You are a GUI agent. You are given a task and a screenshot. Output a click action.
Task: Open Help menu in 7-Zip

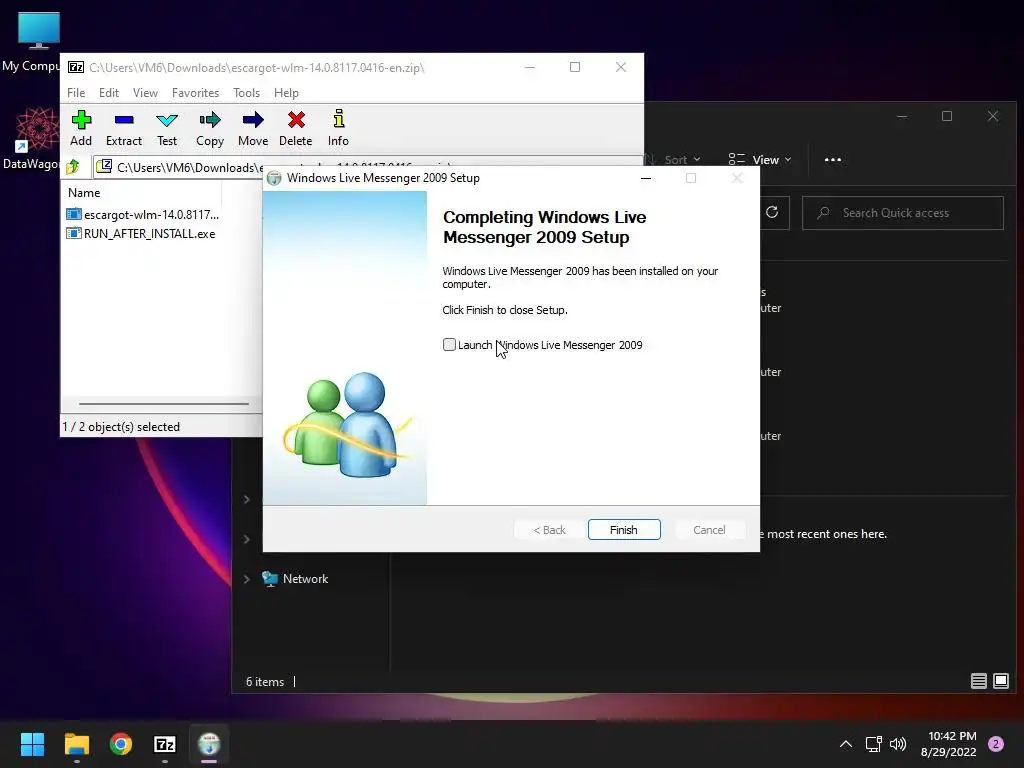click(x=286, y=93)
